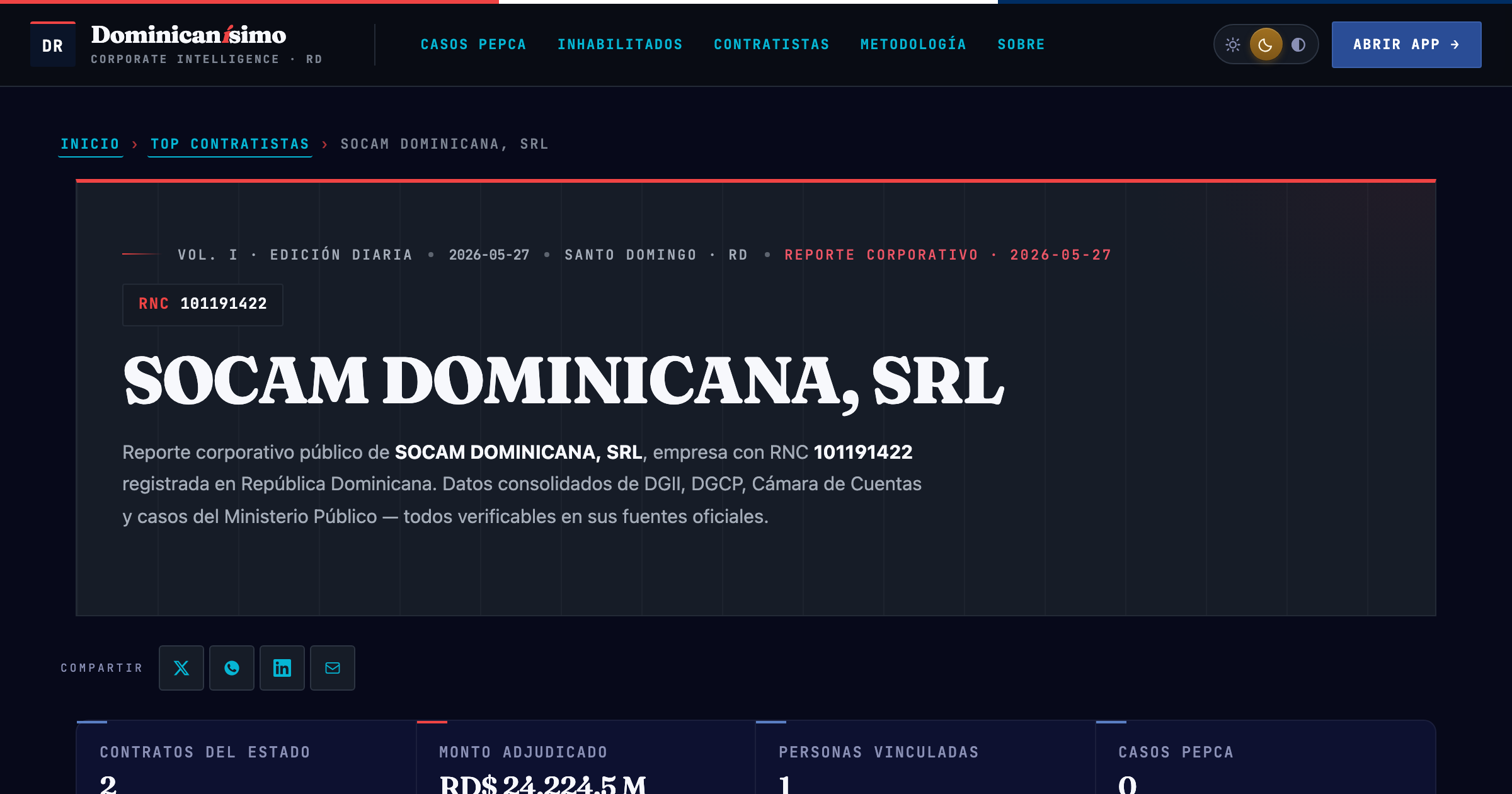1512x794 pixels.
Task: Navigate to Metodología page
Action: point(913,44)
